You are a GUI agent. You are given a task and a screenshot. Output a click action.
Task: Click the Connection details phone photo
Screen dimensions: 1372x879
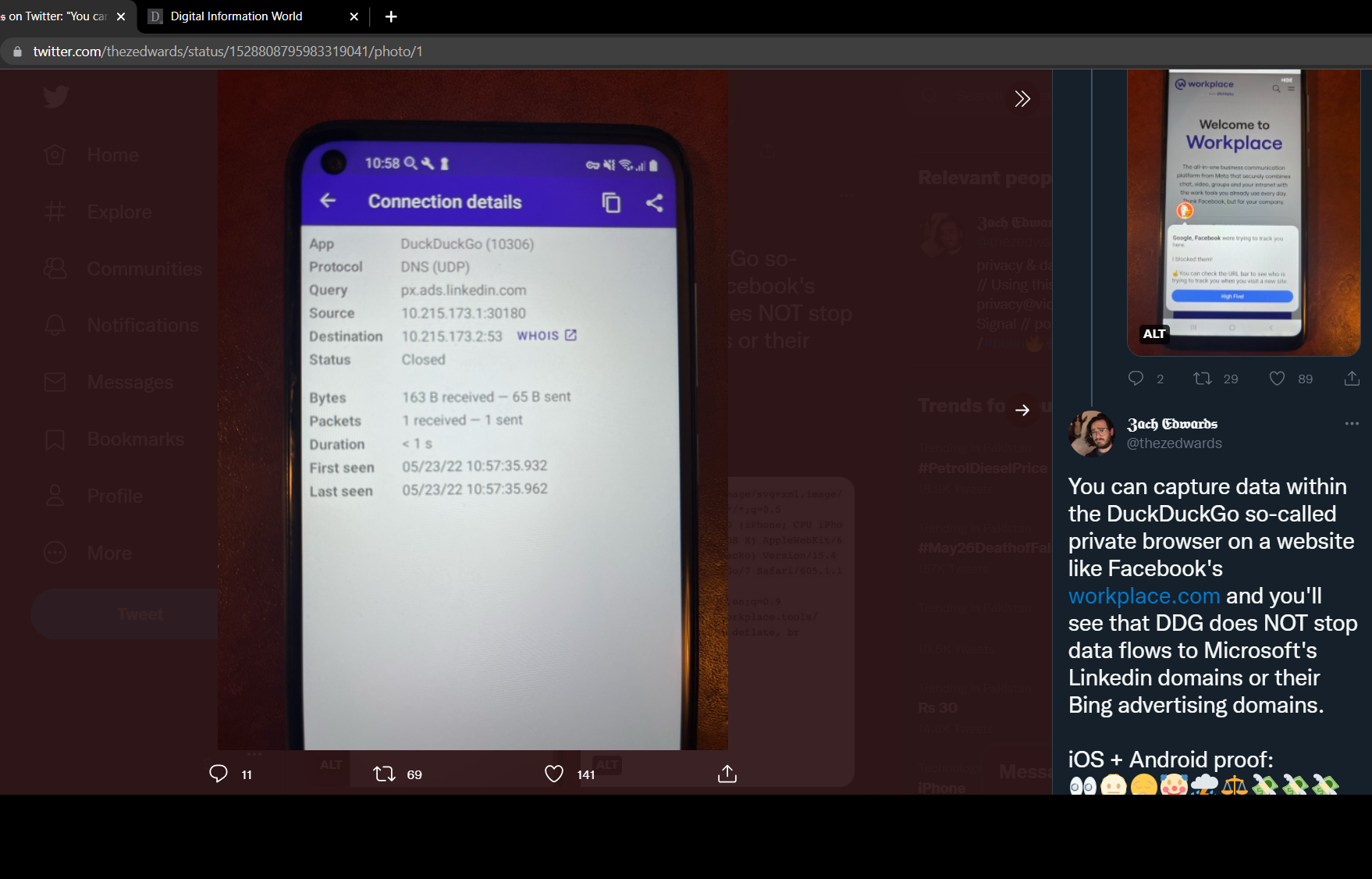click(473, 410)
